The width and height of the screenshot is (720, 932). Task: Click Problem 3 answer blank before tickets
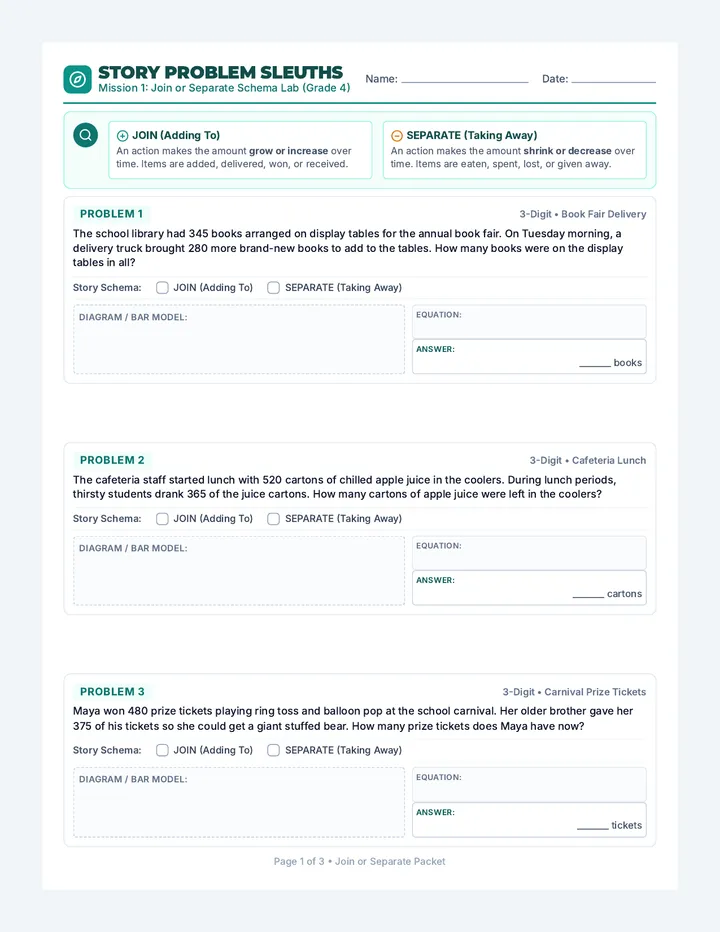(x=593, y=826)
